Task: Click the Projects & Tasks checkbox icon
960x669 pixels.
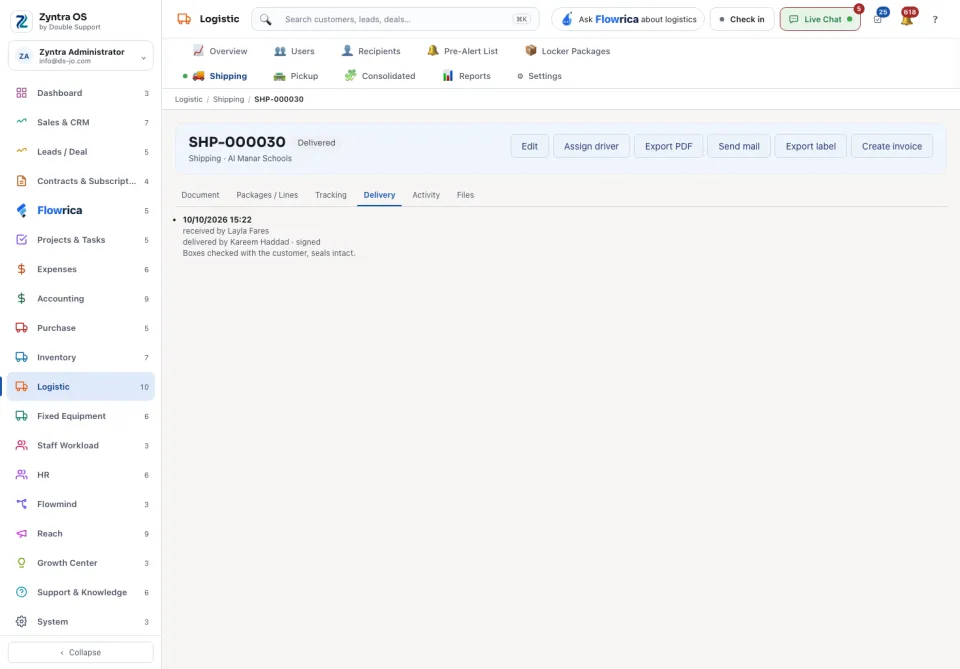Action: pos(21,239)
